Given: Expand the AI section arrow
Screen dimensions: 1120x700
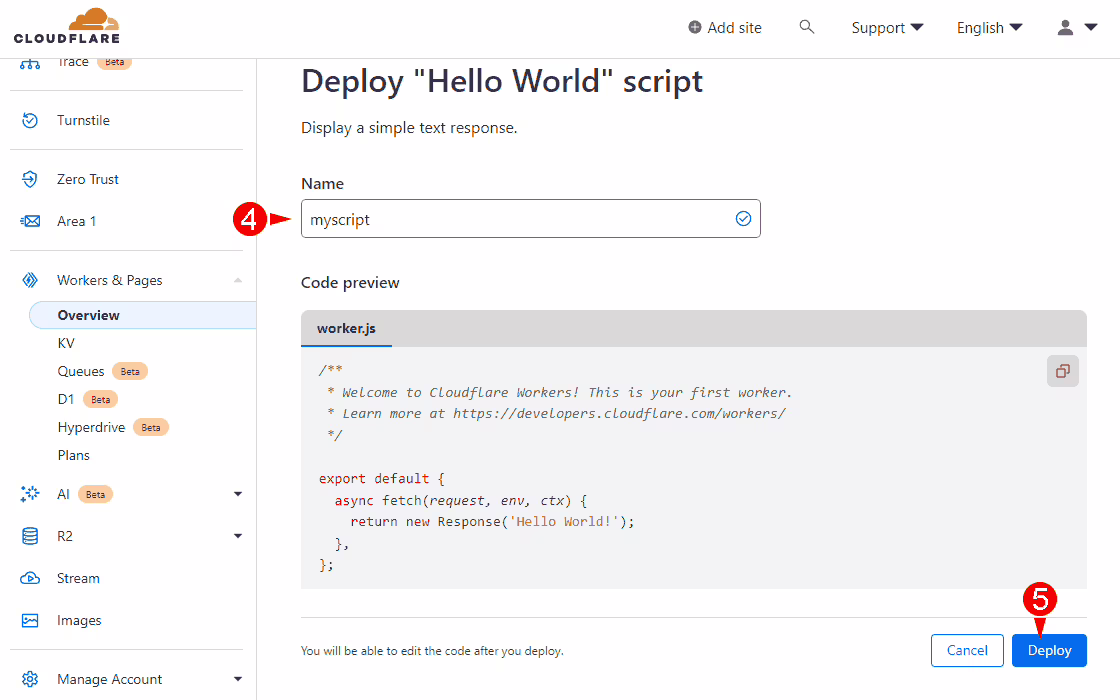Looking at the screenshot, I should [x=238, y=494].
